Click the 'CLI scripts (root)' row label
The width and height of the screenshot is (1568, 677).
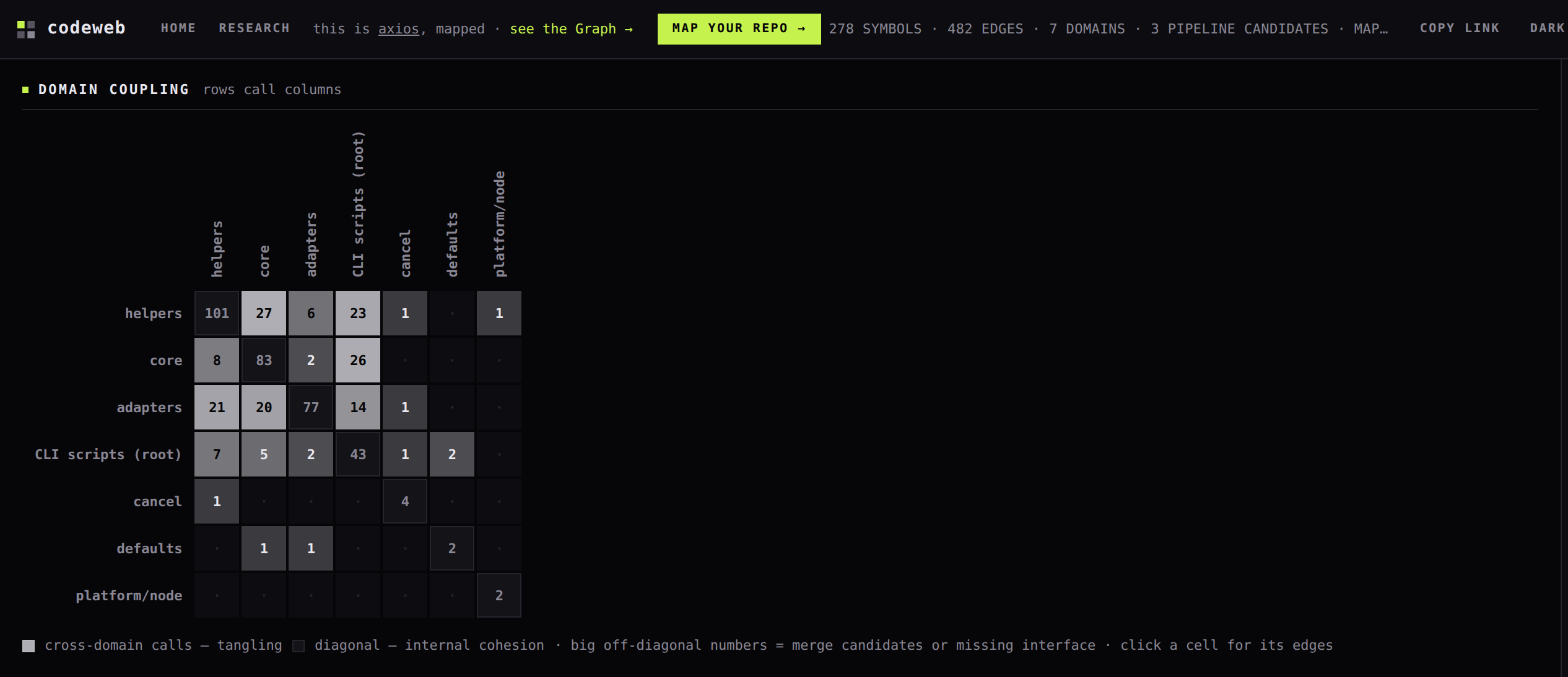click(x=108, y=455)
